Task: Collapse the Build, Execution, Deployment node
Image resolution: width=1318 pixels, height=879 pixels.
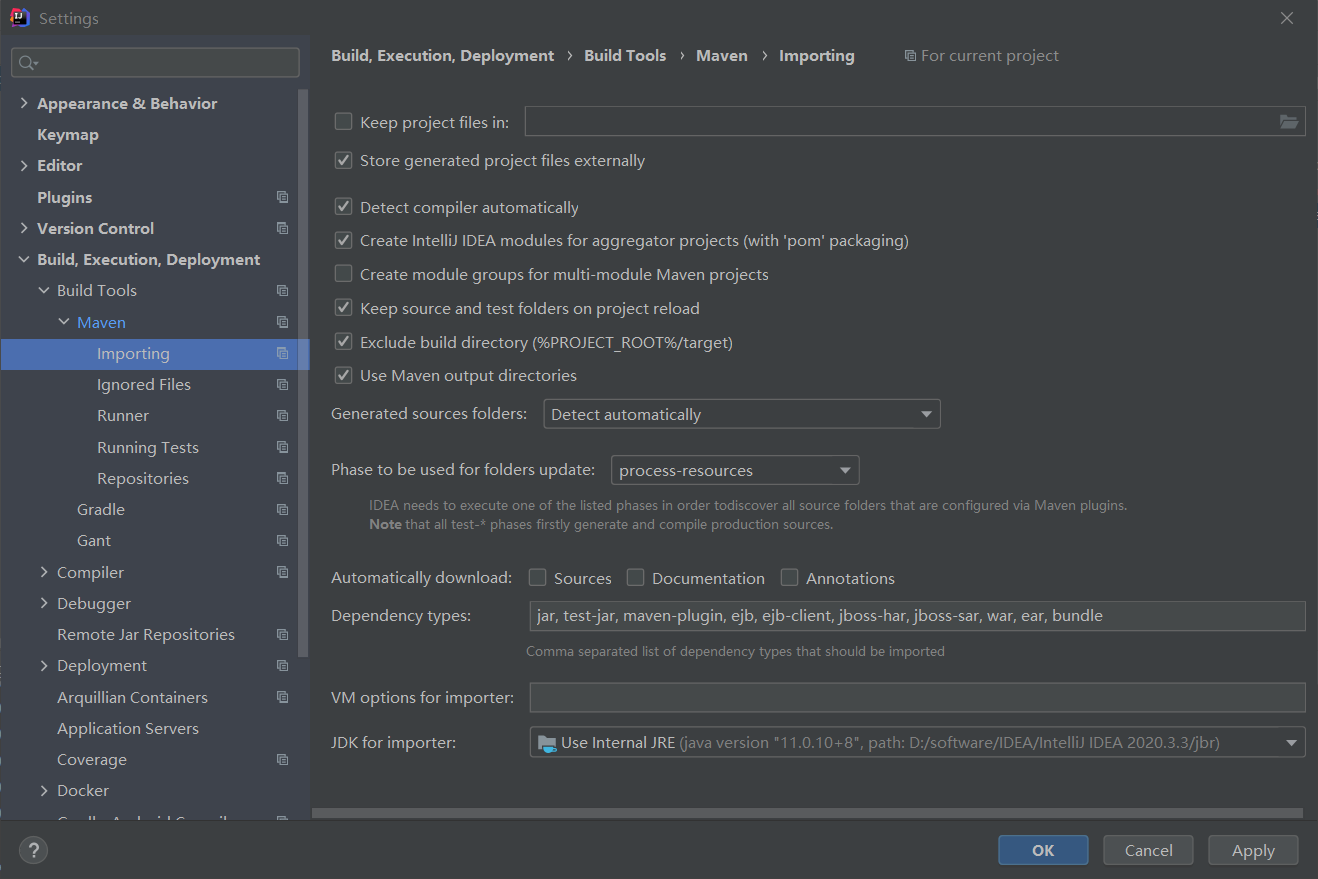Action: pos(24,260)
